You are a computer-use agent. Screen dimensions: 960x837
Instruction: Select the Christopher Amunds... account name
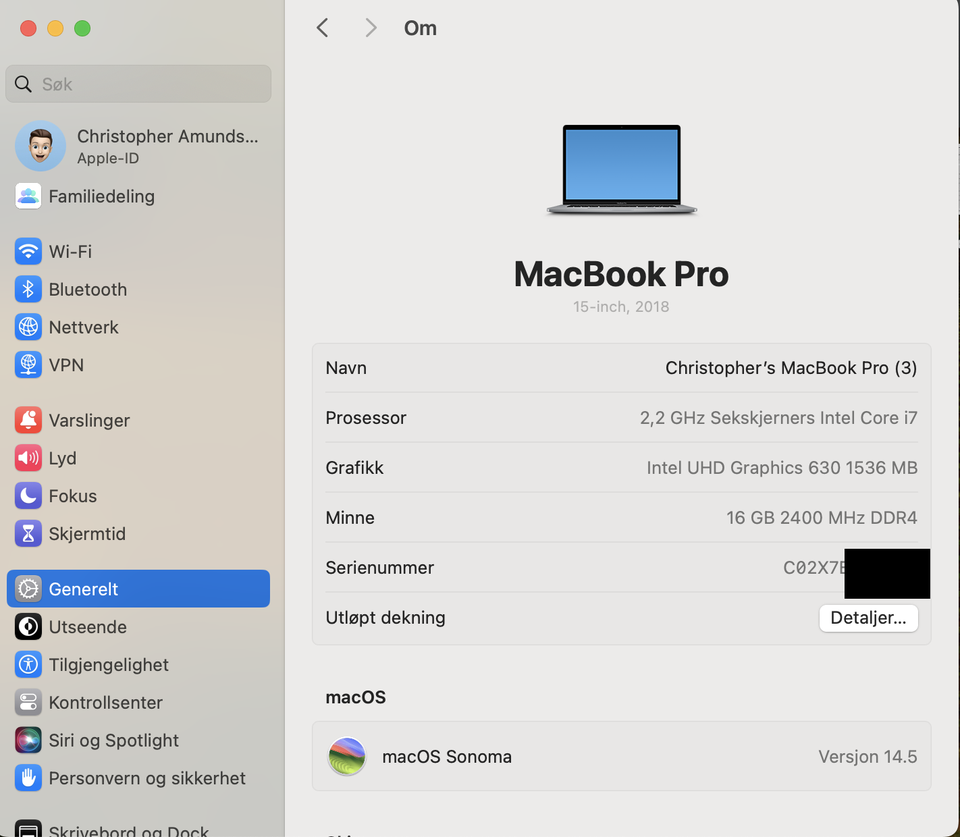click(167, 136)
